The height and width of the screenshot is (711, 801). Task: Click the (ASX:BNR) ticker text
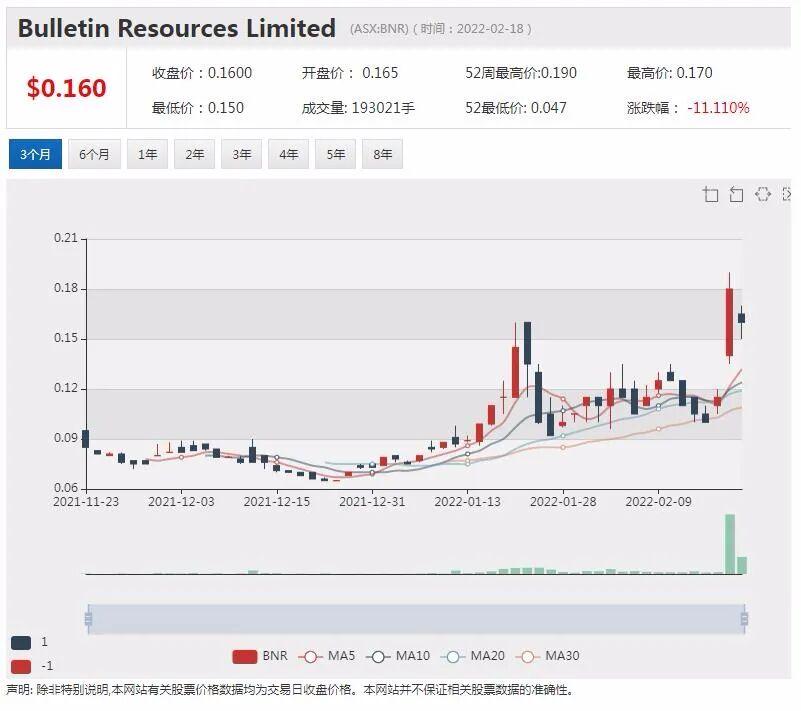(x=379, y=29)
